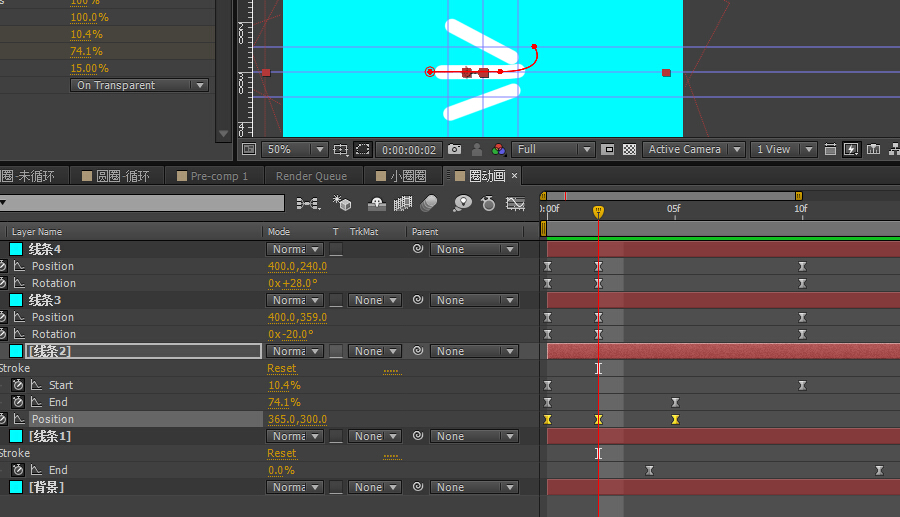Toggle the draft 3D icon

coord(342,203)
